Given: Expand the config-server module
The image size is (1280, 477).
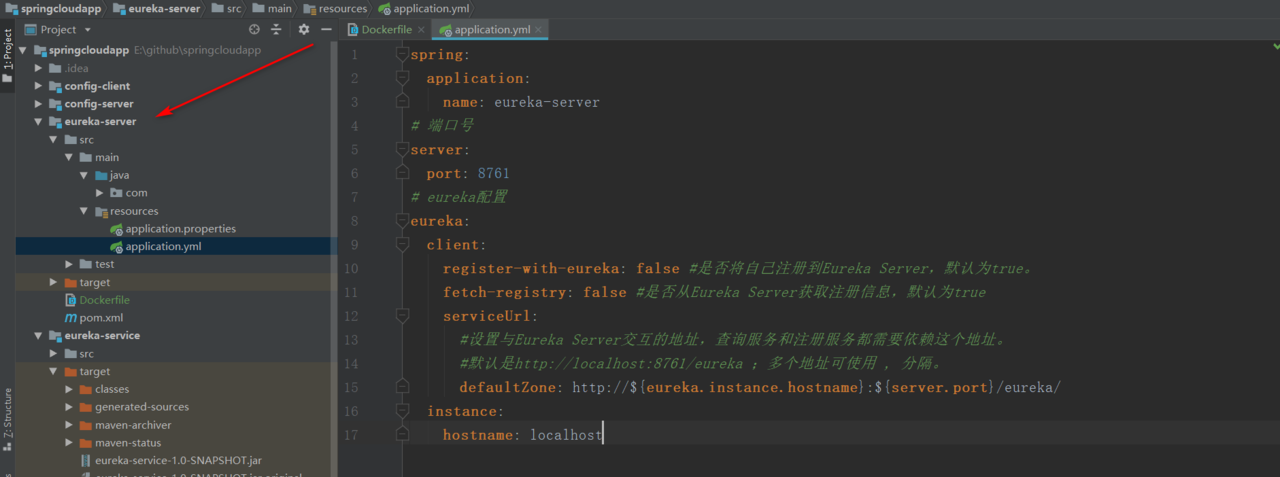Looking at the screenshot, I should point(39,104).
